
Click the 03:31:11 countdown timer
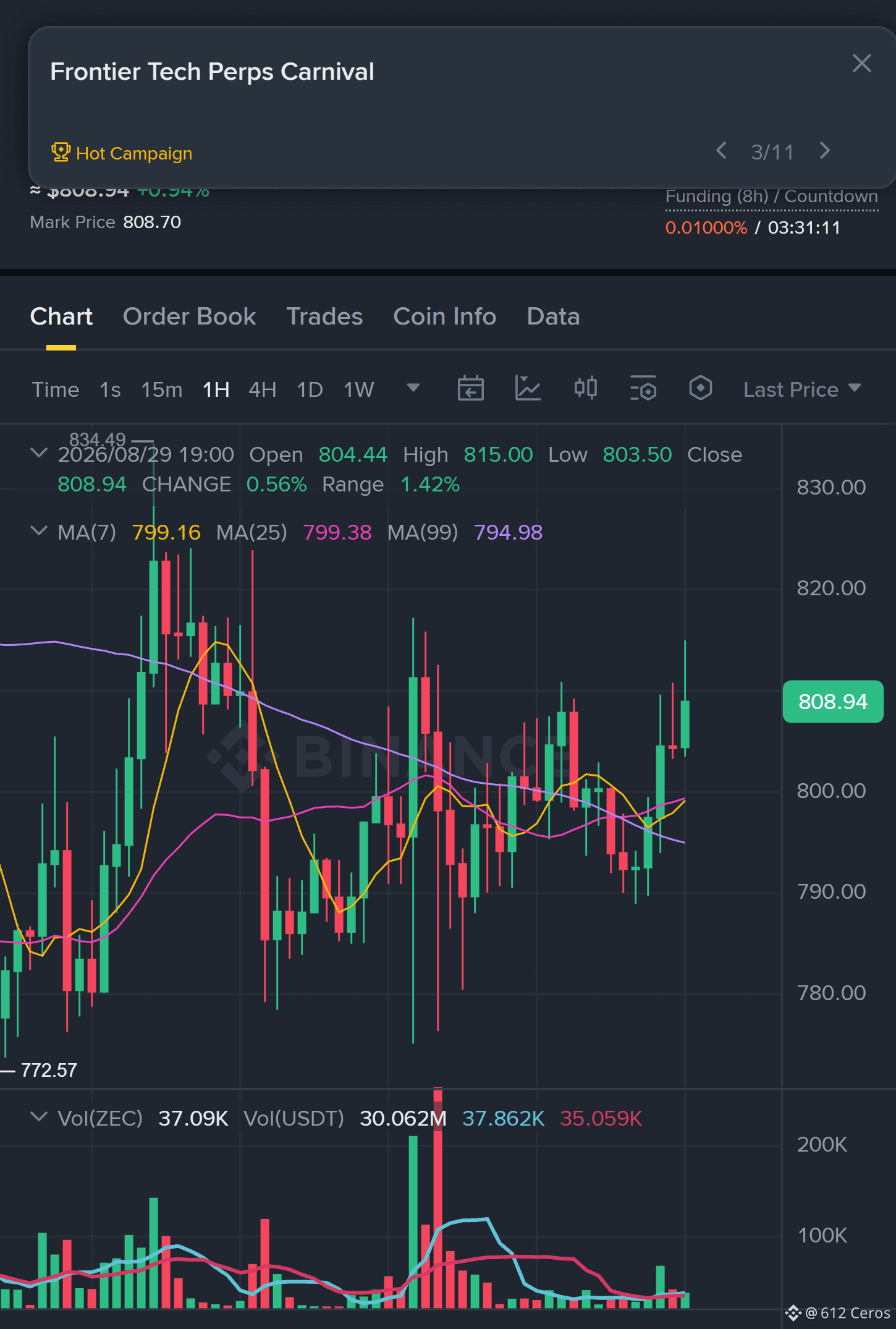[804, 227]
